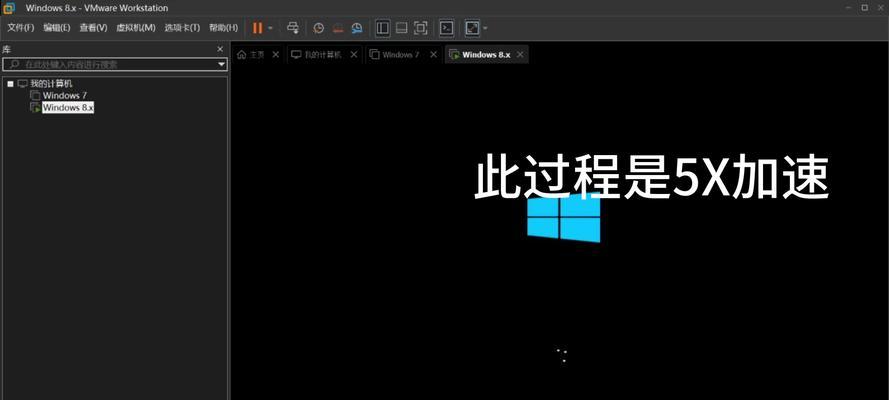Expand the stretch display dropdown arrow

click(485, 28)
